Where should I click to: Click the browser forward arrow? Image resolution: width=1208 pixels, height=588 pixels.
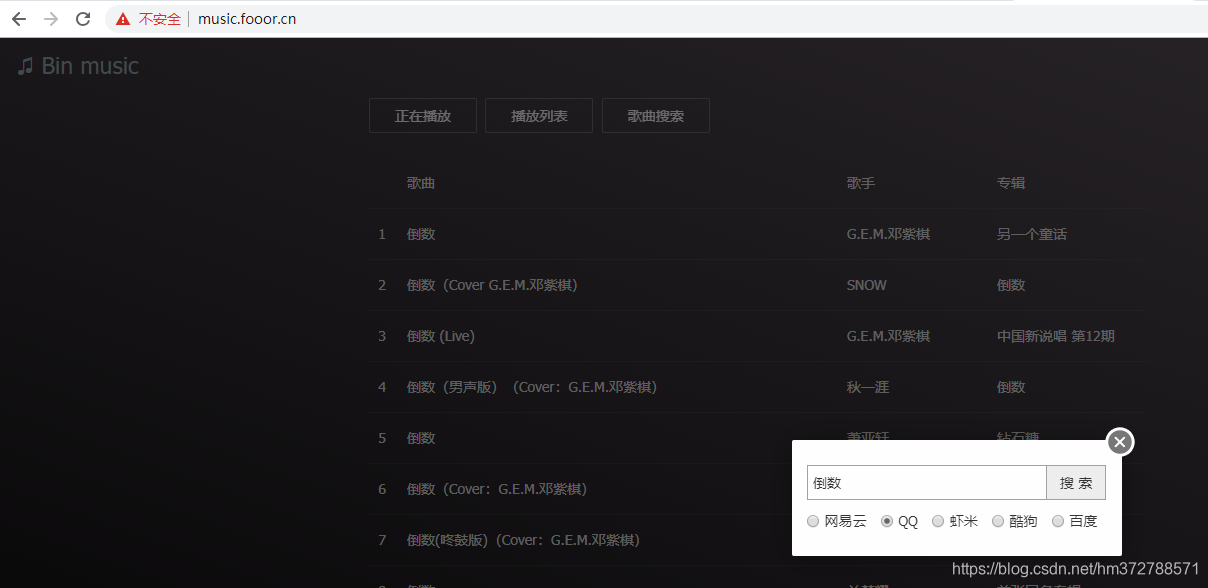(51, 19)
